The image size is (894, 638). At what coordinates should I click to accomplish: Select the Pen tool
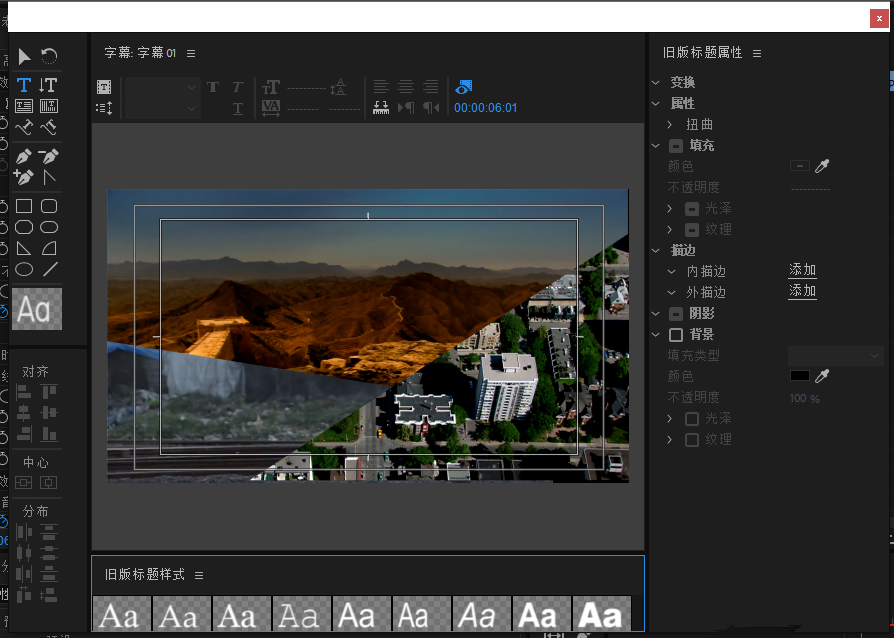(x=24, y=156)
